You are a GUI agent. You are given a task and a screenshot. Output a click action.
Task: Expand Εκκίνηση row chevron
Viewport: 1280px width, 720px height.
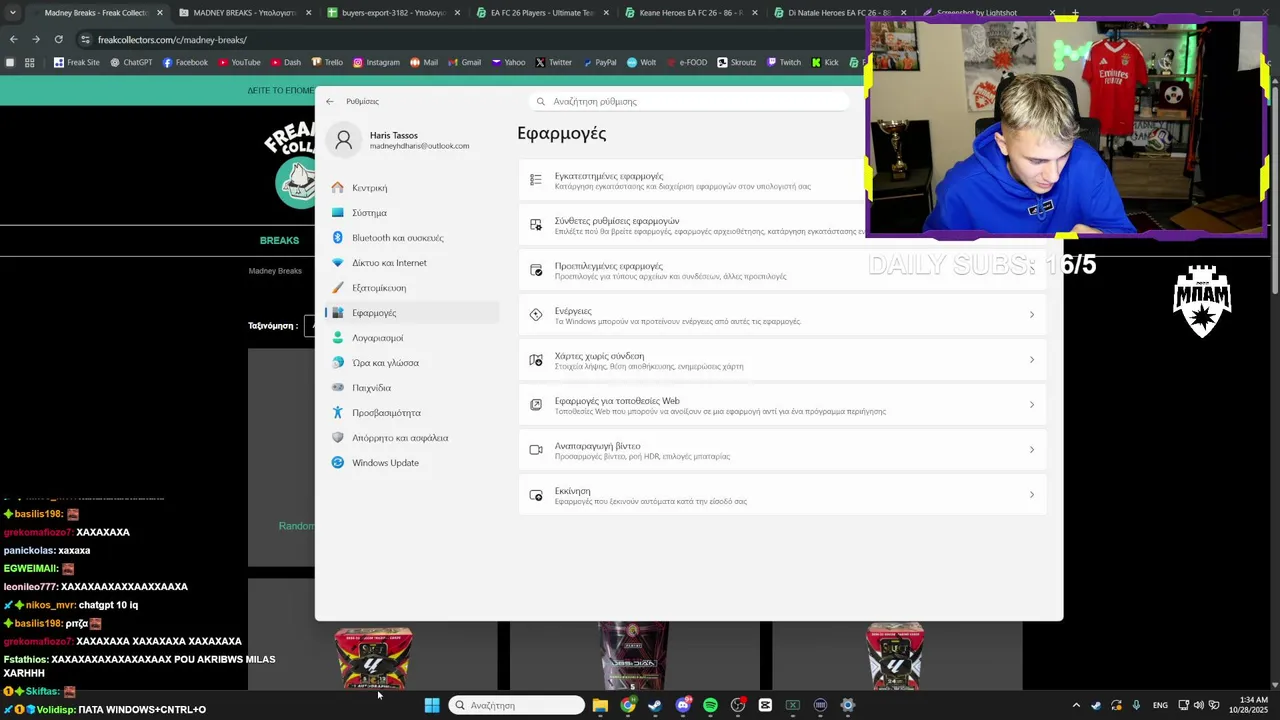coord(1032,495)
